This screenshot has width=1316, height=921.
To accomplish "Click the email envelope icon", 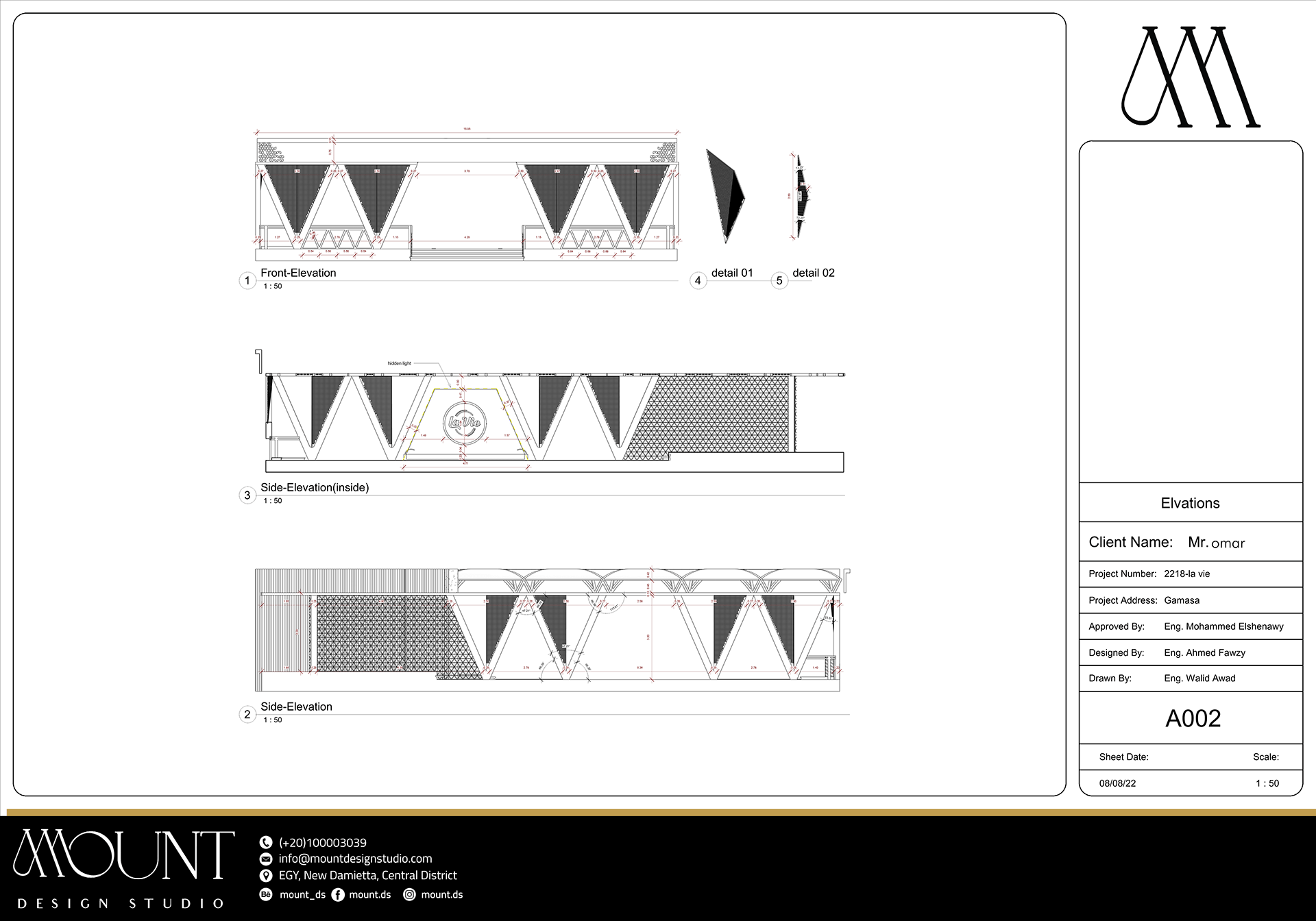I will [266, 859].
